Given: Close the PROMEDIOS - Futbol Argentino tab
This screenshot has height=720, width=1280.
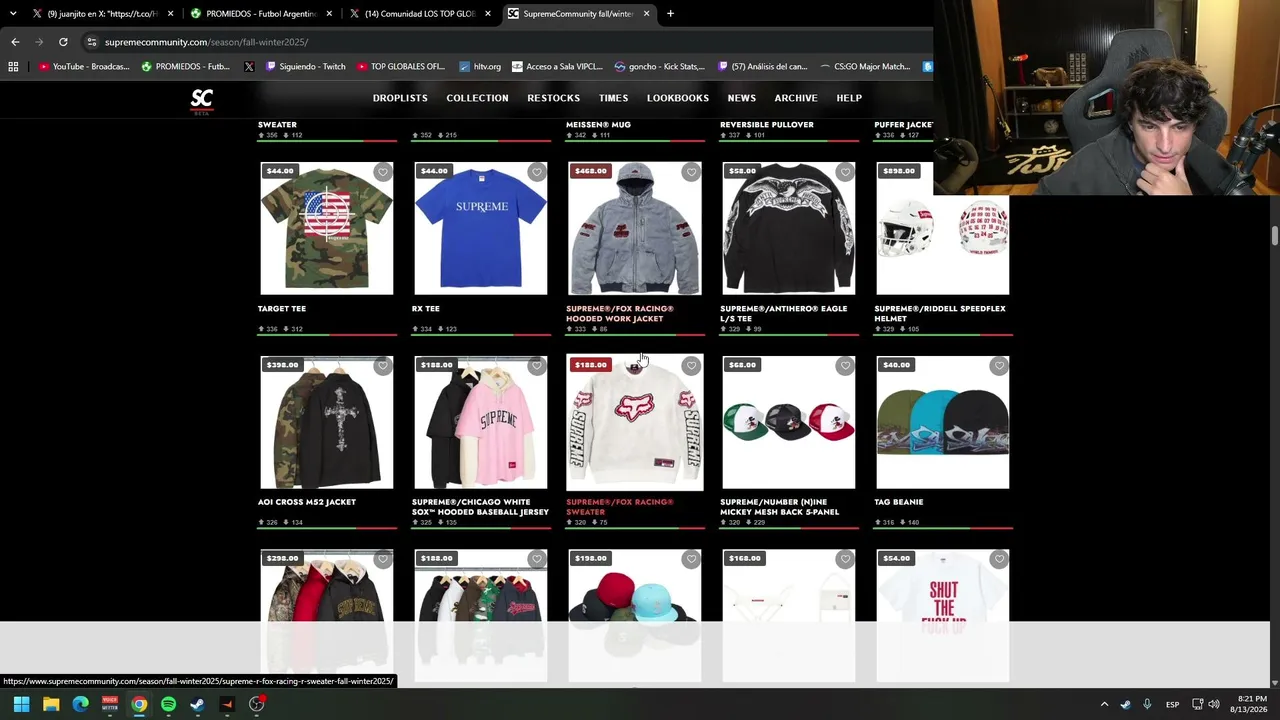Looking at the screenshot, I should (x=329, y=14).
